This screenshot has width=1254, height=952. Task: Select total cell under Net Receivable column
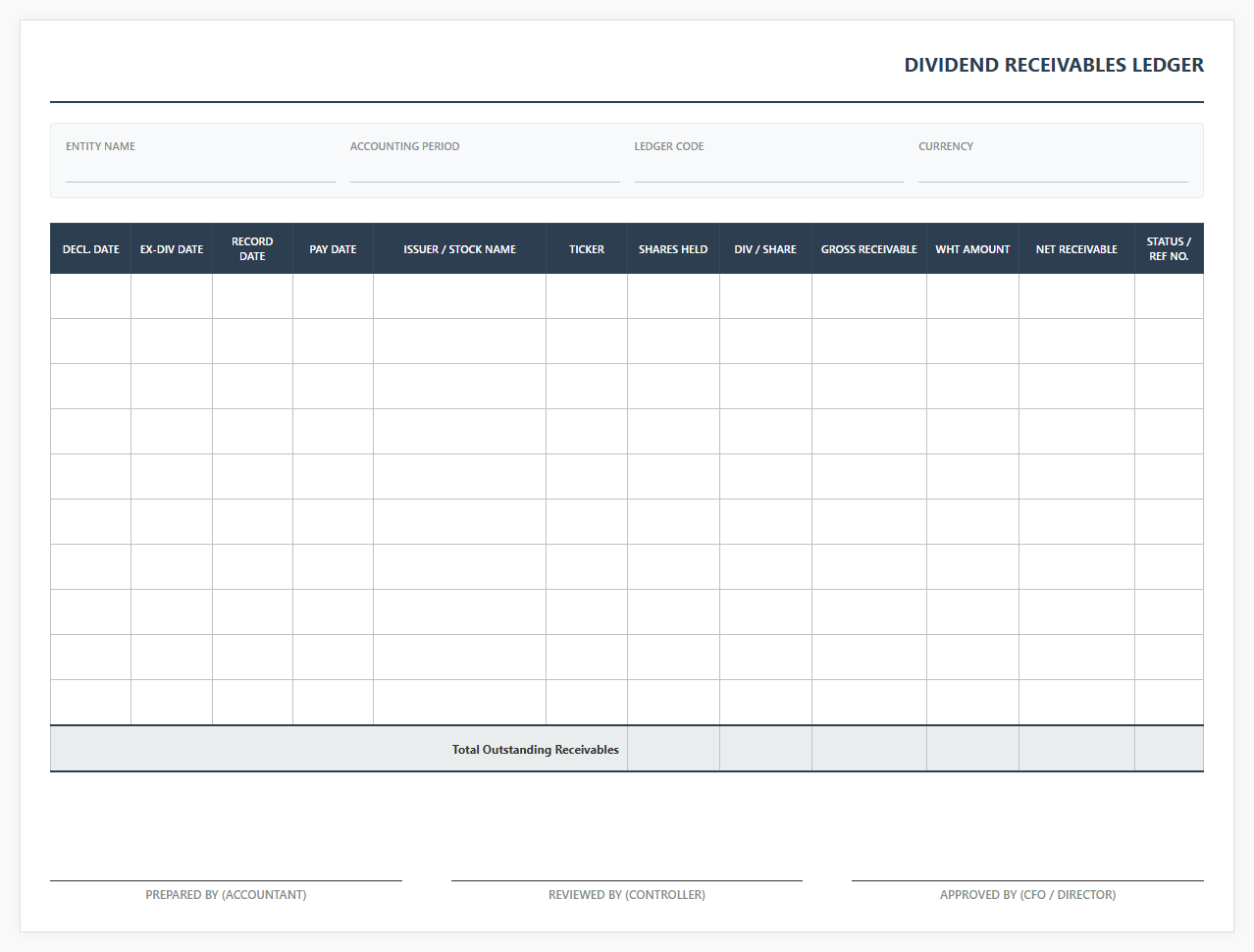pyautogui.click(x=1076, y=749)
